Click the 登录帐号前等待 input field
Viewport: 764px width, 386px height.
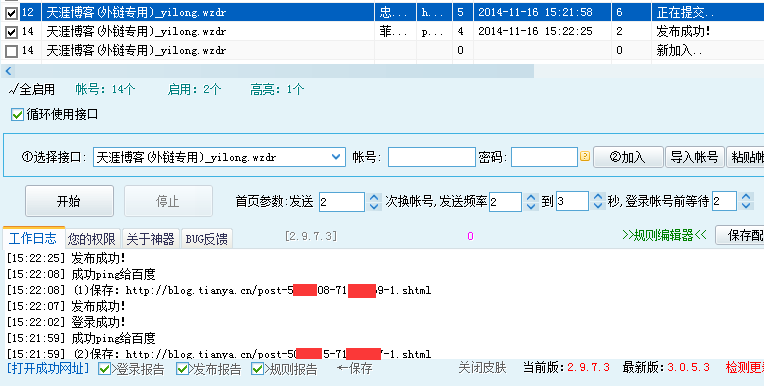[x=724, y=202]
